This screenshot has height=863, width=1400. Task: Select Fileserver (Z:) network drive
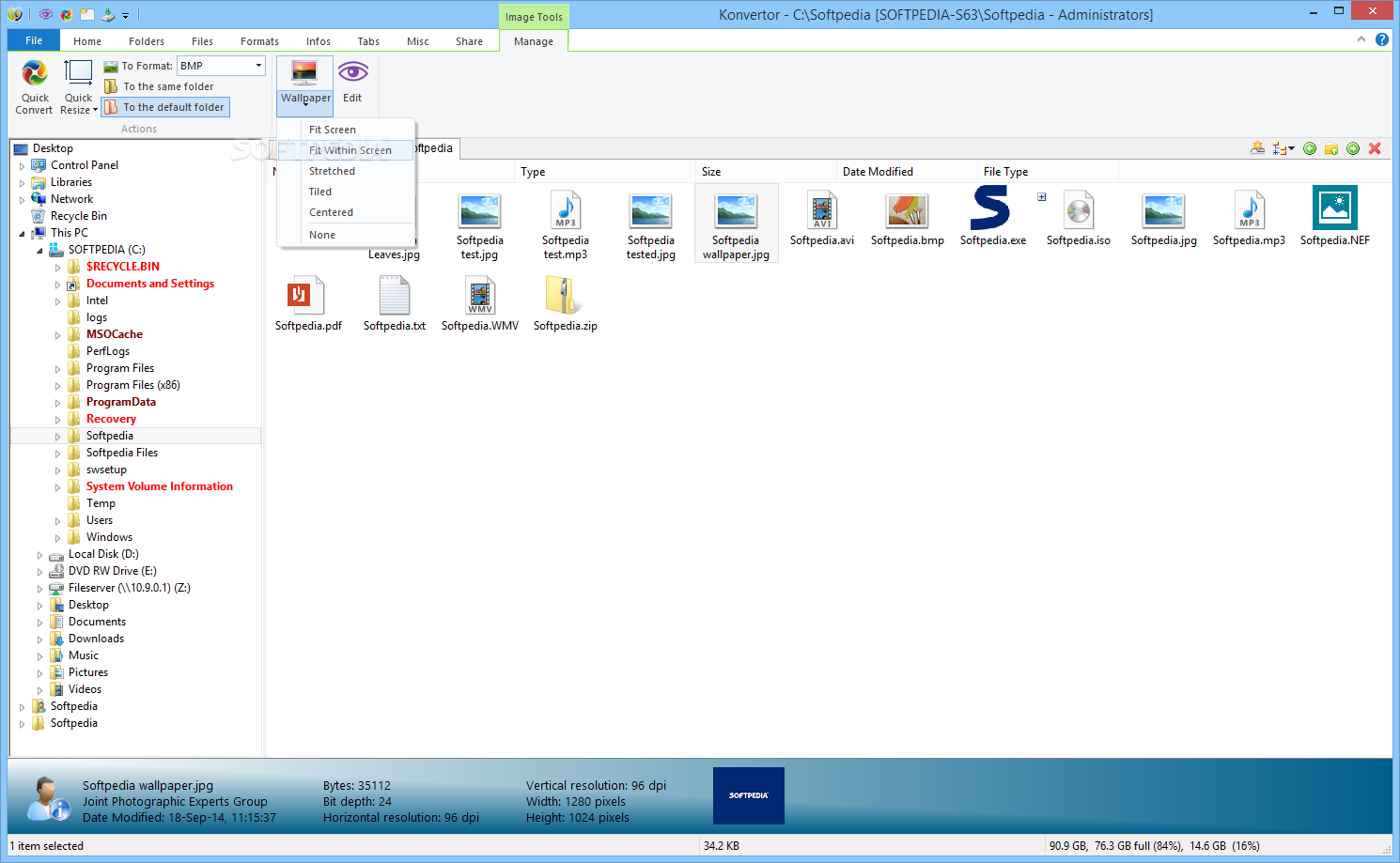[x=129, y=588]
